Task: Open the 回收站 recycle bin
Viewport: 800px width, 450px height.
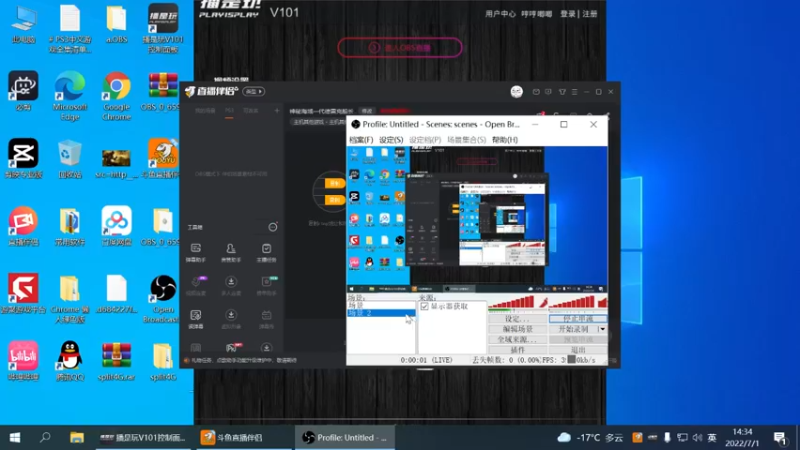Action: coord(70,158)
